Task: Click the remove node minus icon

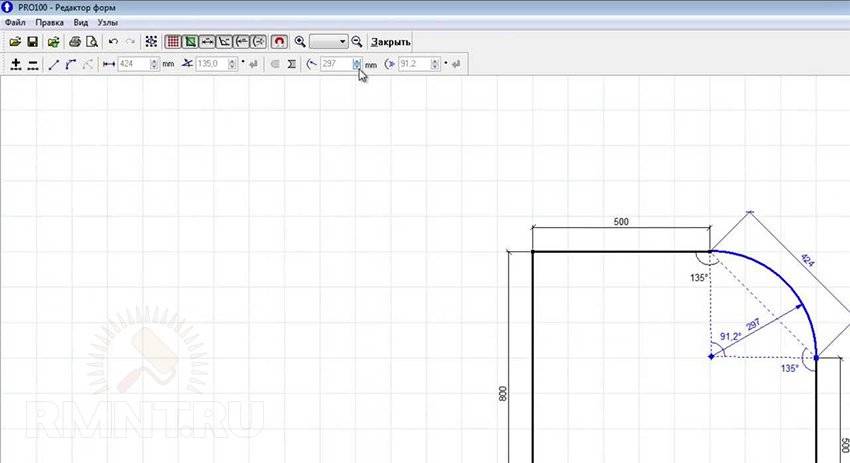Action: point(33,65)
